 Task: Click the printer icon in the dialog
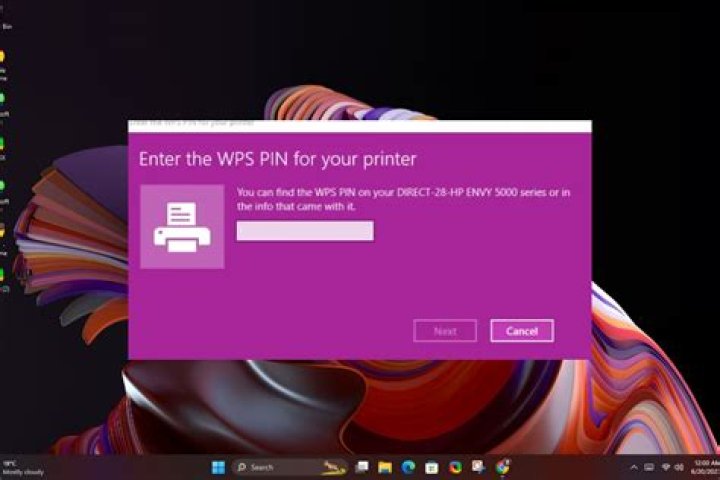pyautogui.click(x=182, y=226)
